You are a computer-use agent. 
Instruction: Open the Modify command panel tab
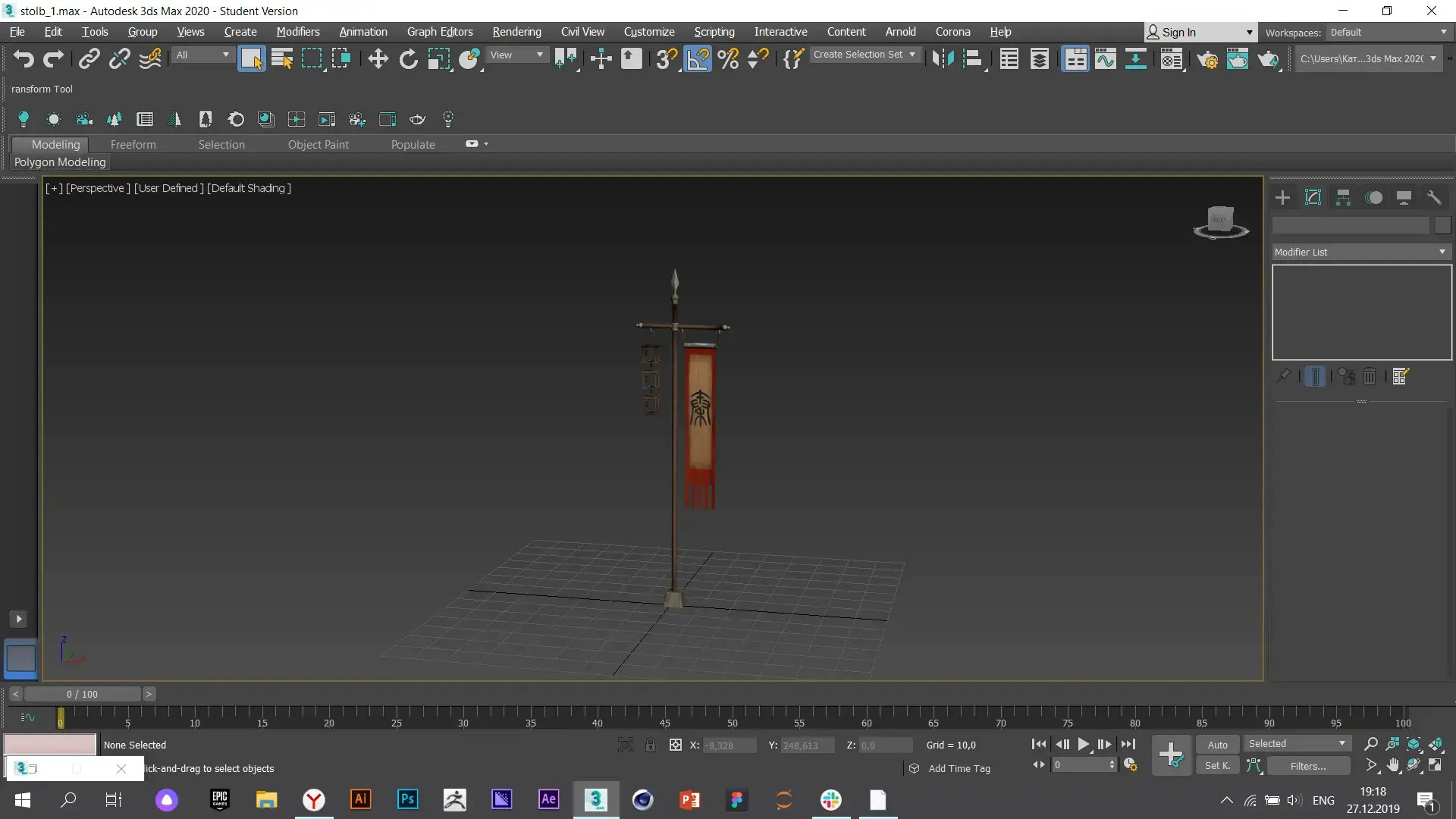1313,198
